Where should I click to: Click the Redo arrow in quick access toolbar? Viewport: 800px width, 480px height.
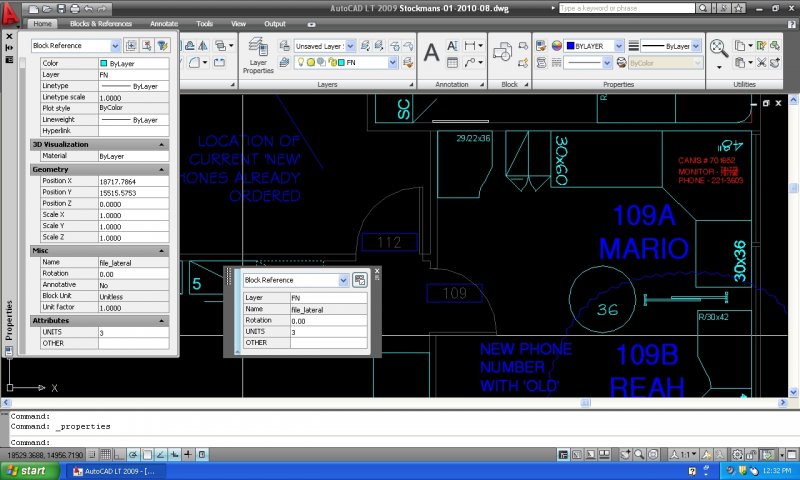pos(102,9)
